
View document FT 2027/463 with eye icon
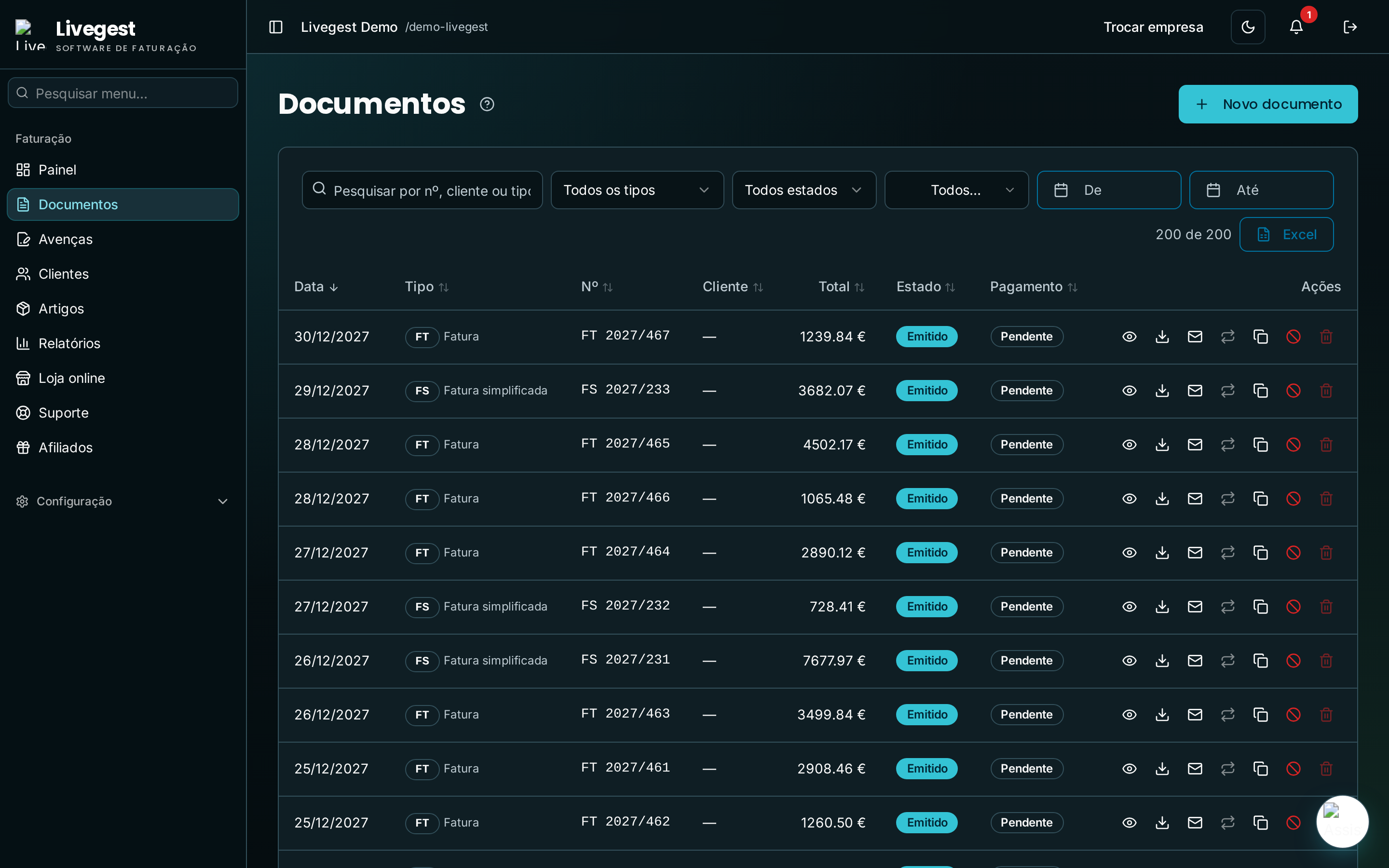pyautogui.click(x=1129, y=714)
